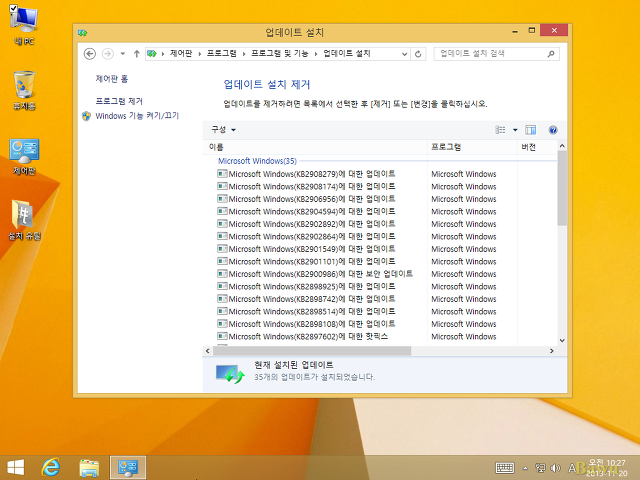Click the horizontal scrollbar left arrow
Viewport: 640px width, 480px height.
208,351
